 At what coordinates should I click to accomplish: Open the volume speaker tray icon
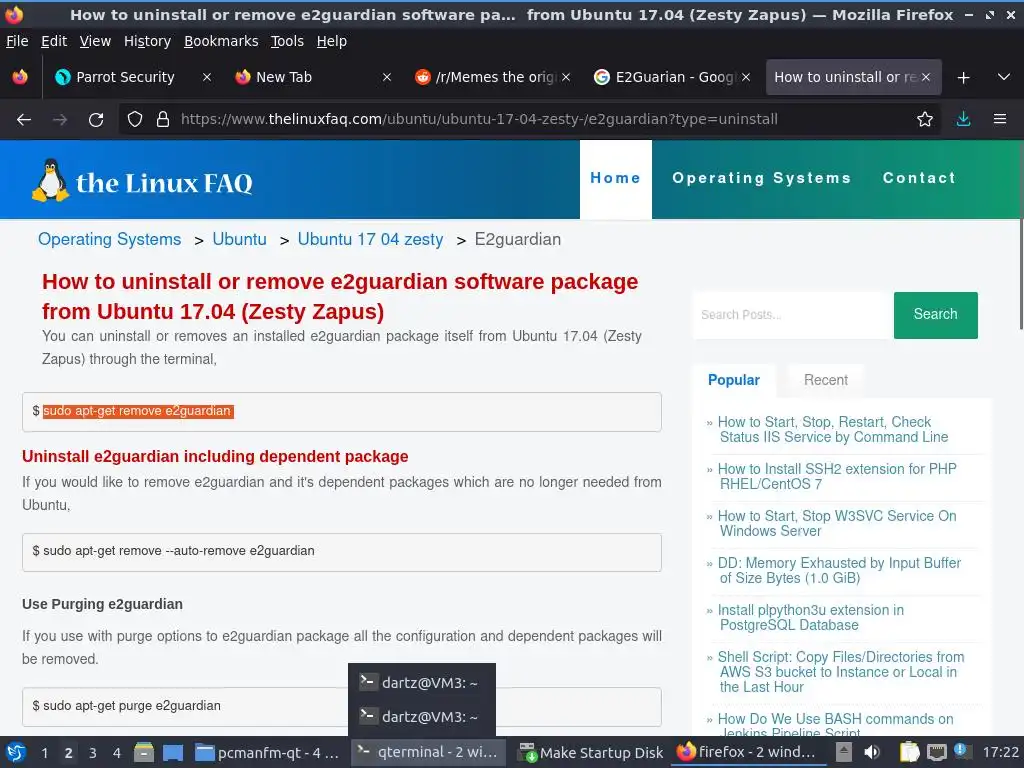point(871,752)
